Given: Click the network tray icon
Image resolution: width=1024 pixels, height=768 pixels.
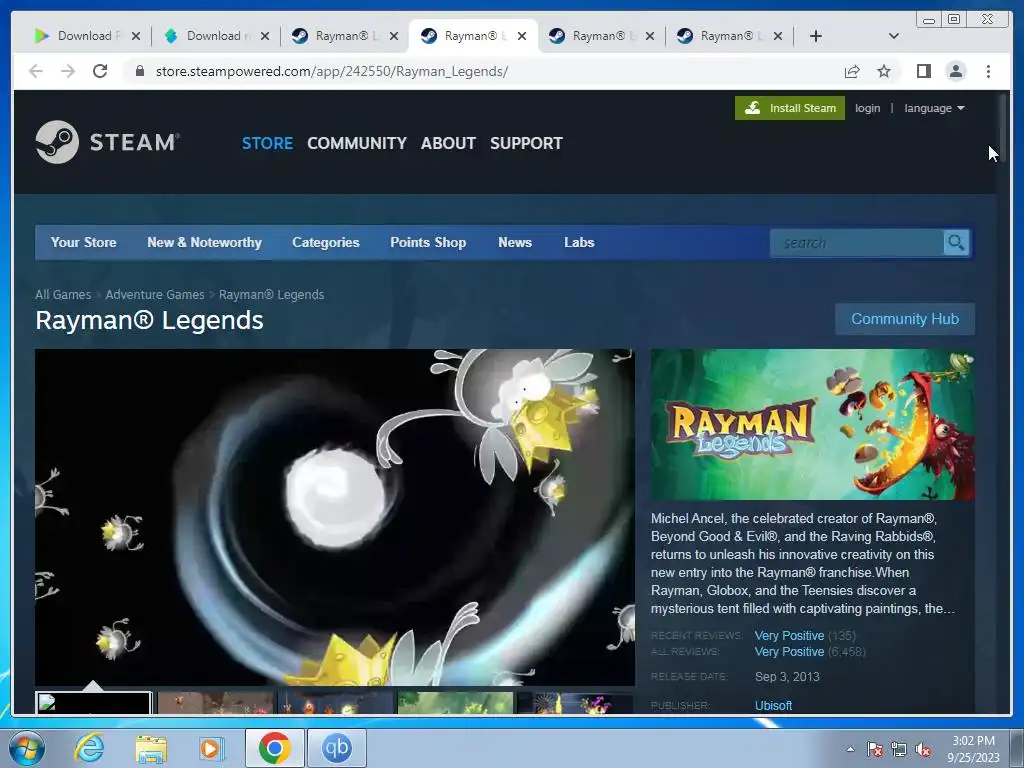Looking at the screenshot, I should pos(899,750).
